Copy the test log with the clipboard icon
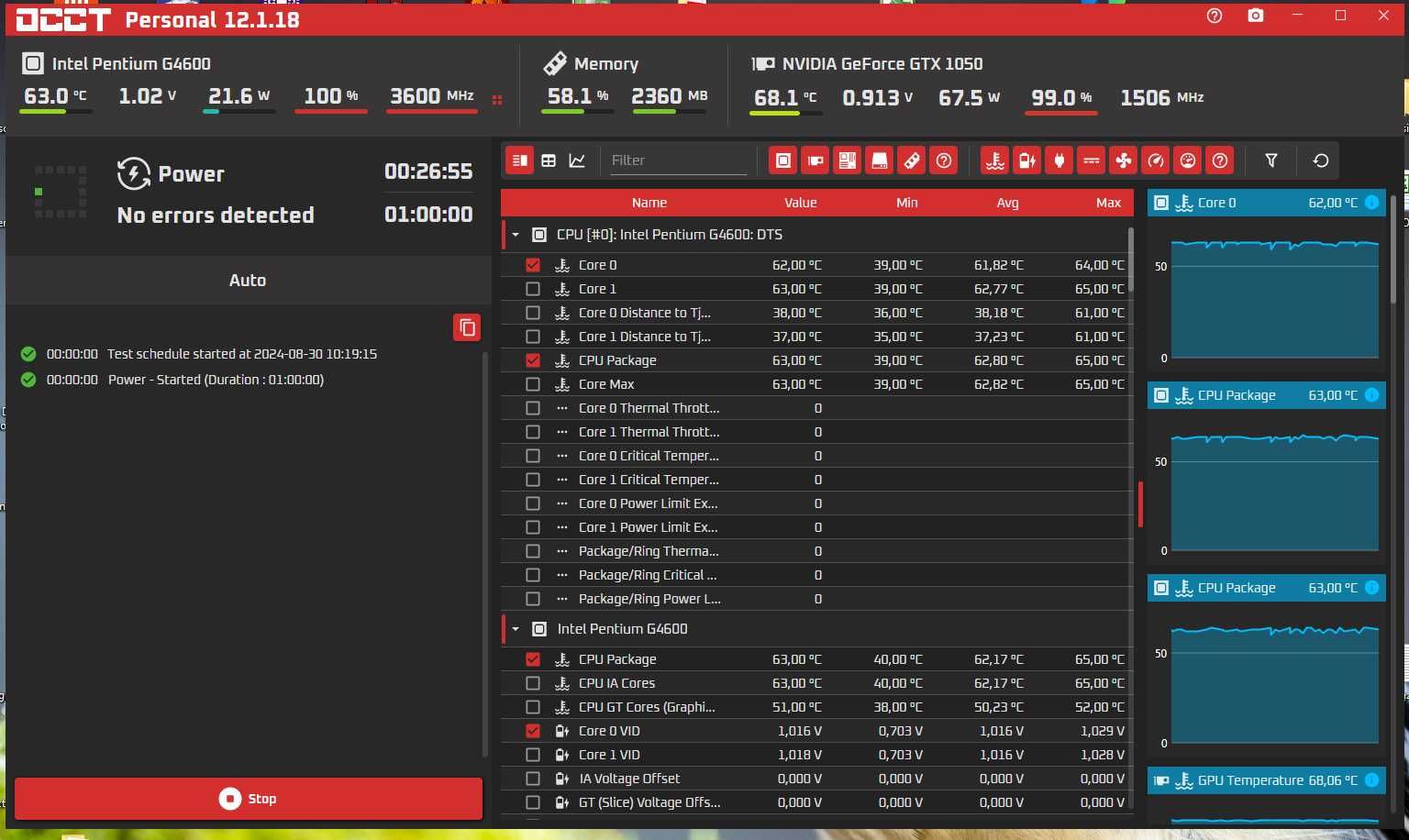The height and width of the screenshot is (840, 1409). [x=467, y=327]
